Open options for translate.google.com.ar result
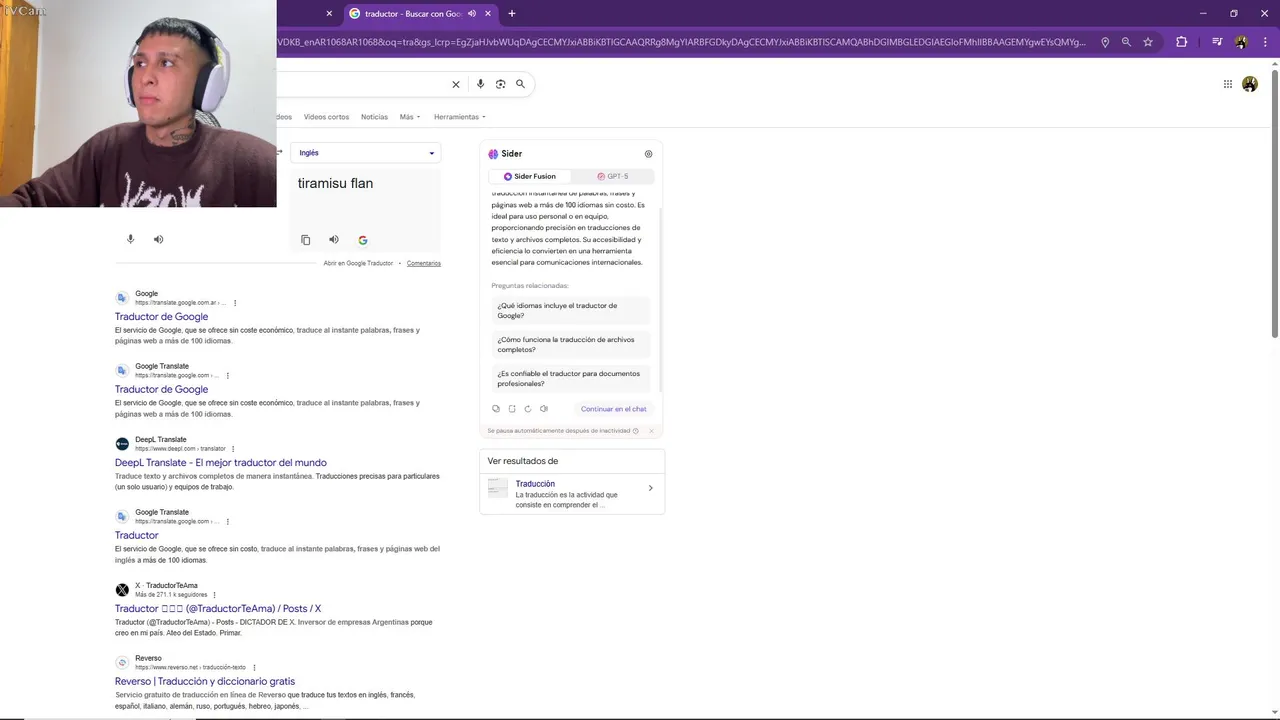The height and width of the screenshot is (720, 1280). (235, 303)
